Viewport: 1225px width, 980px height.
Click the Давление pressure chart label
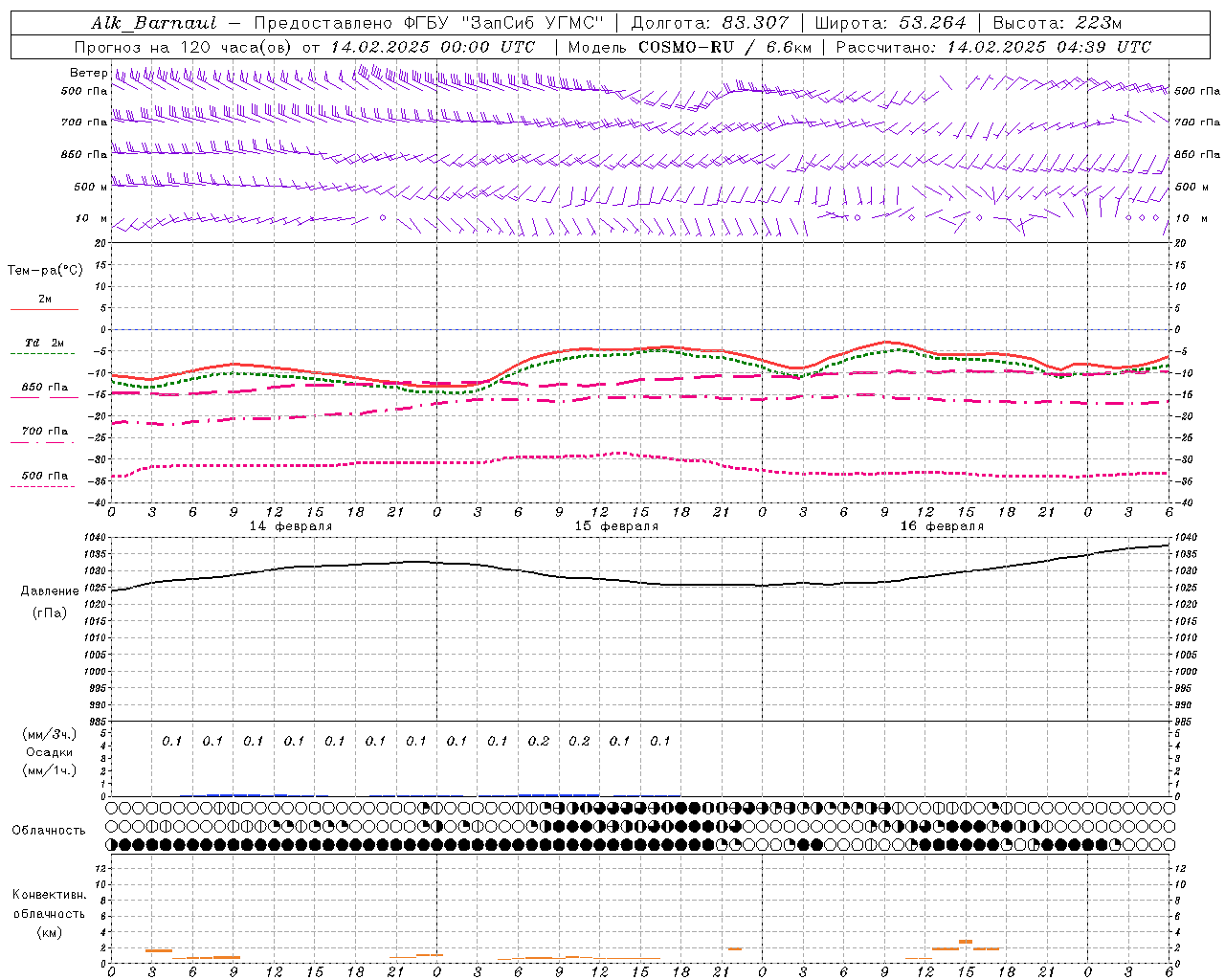pyautogui.click(x=50, y=591)
